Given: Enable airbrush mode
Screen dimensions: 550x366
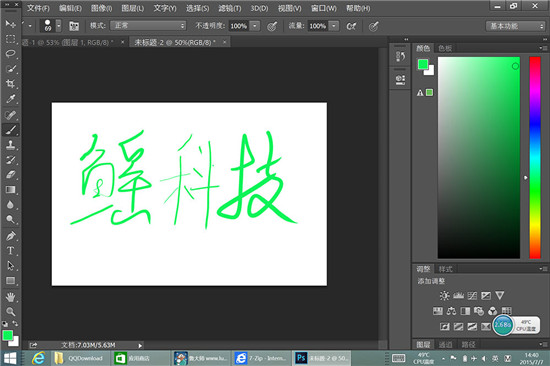Looking at the screenshot, I should pos(351,26).
